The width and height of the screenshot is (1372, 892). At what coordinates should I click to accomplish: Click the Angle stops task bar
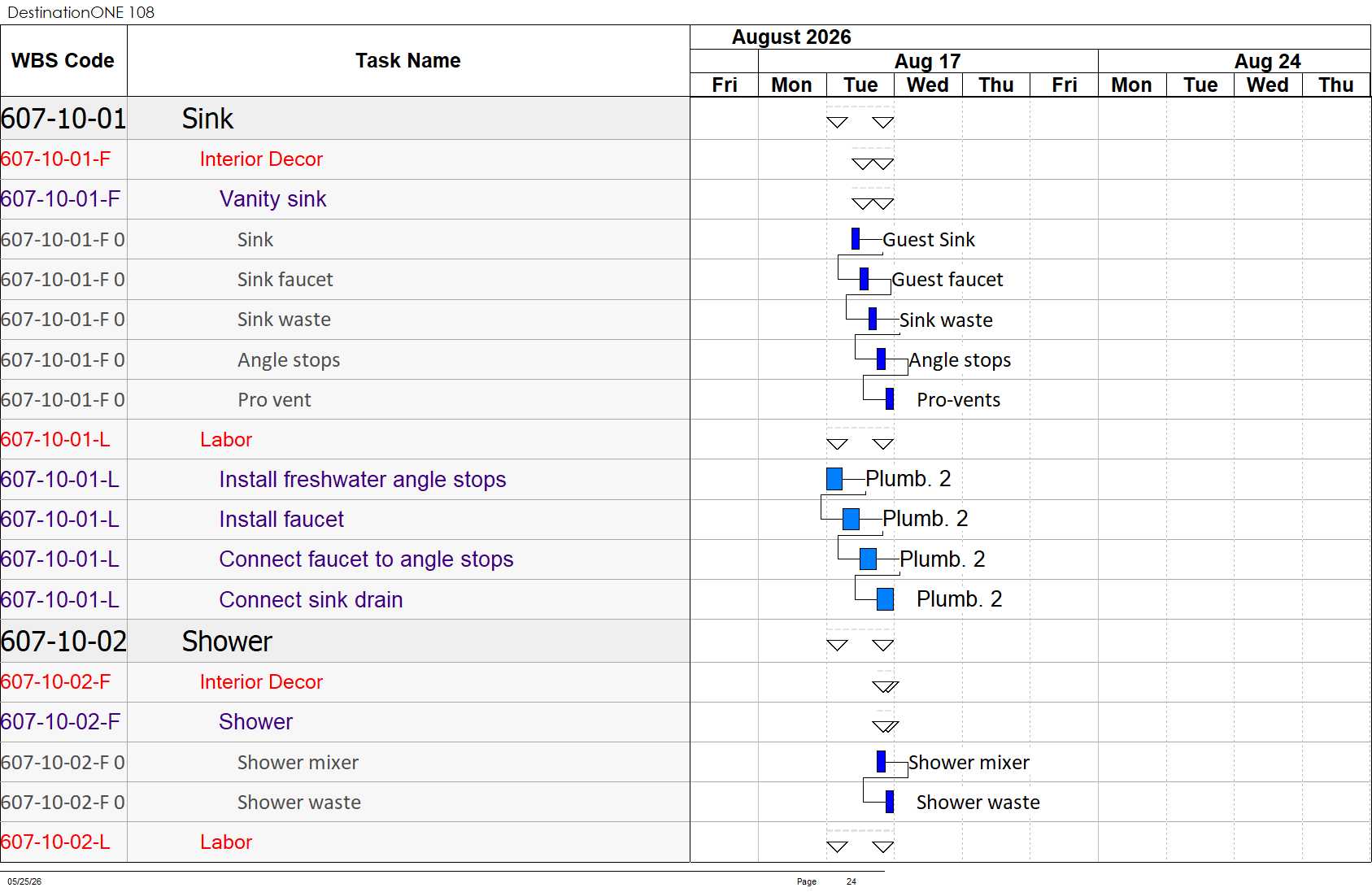[881, 359]
